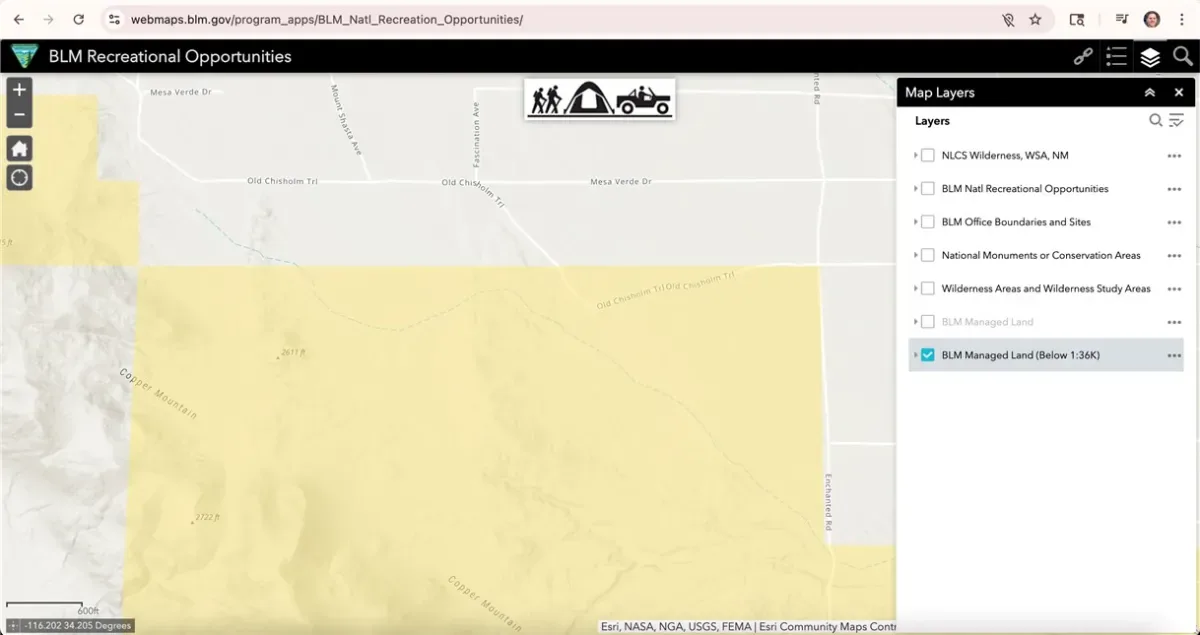Image resolution: width=1200 pixels, height=635 pixels.
Task: Turn on BLM Office Boundaries and Sites
Action: (928, 222)
